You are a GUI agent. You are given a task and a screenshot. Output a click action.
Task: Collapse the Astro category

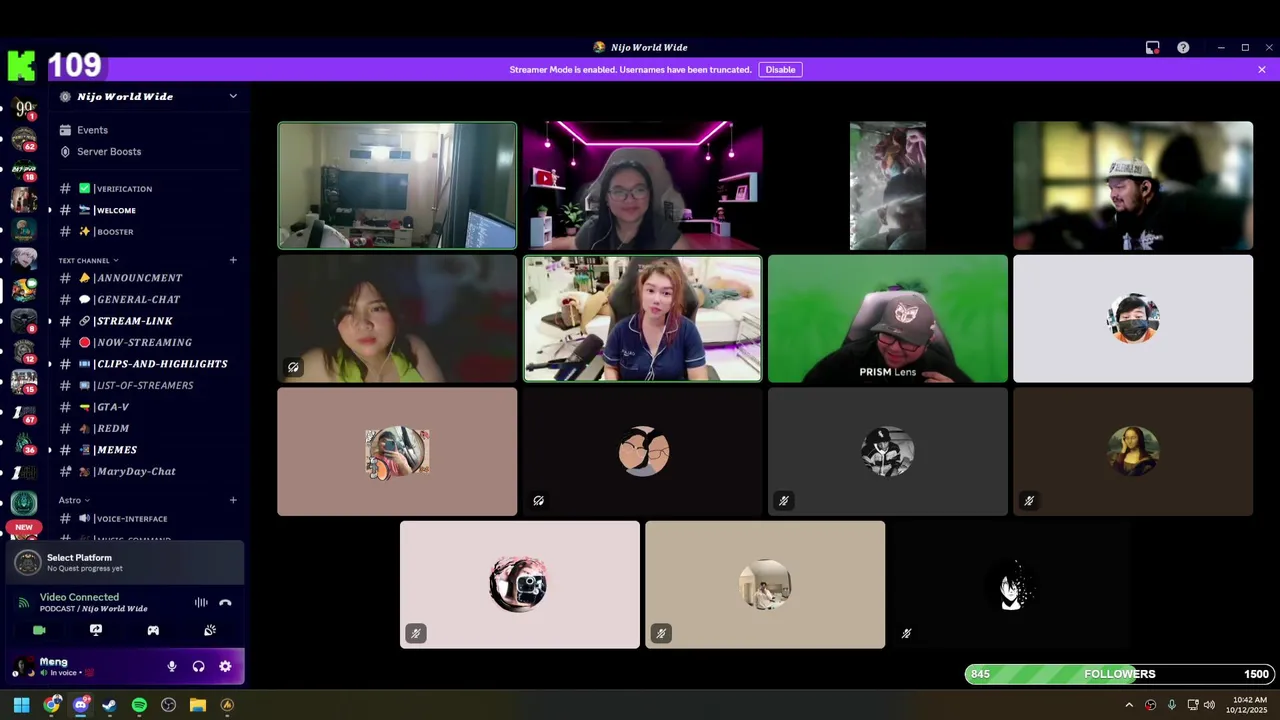(x=74, y=500)
